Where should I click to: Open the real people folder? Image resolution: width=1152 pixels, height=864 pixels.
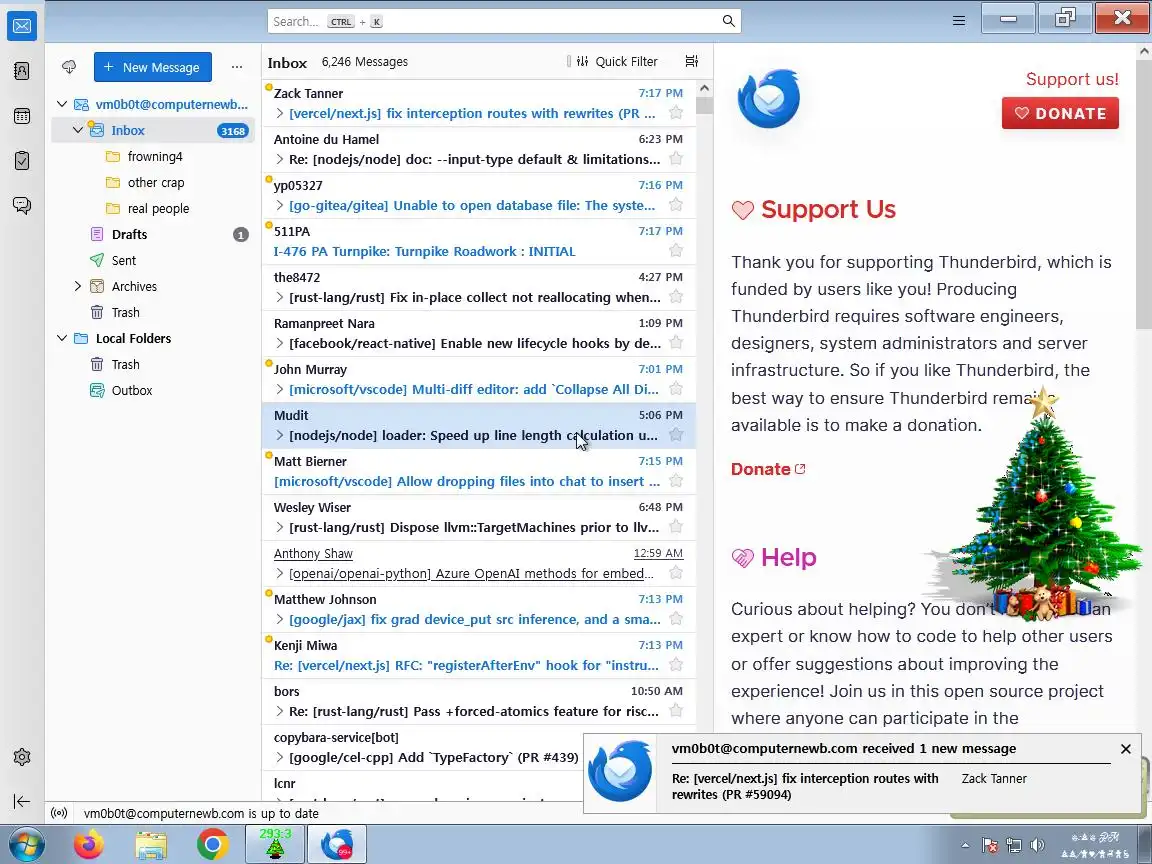(153, 208)
